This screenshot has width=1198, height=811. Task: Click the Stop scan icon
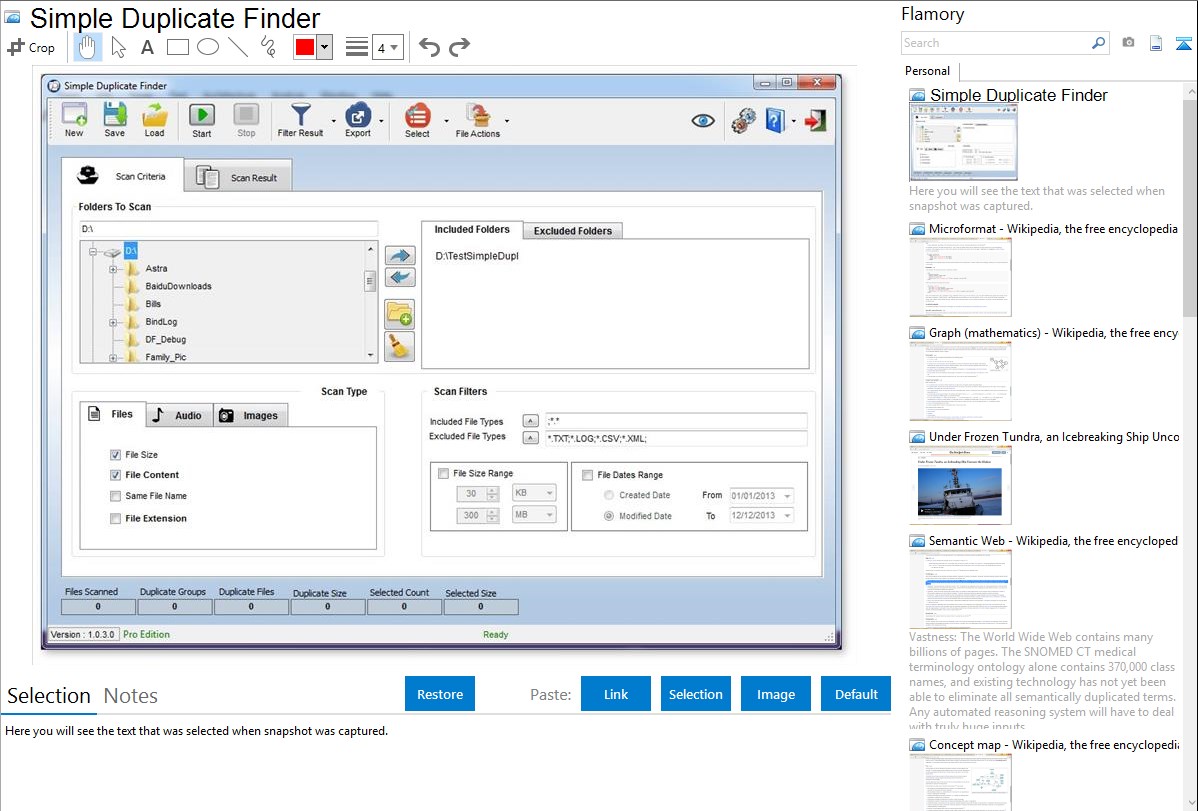(246, 121)
